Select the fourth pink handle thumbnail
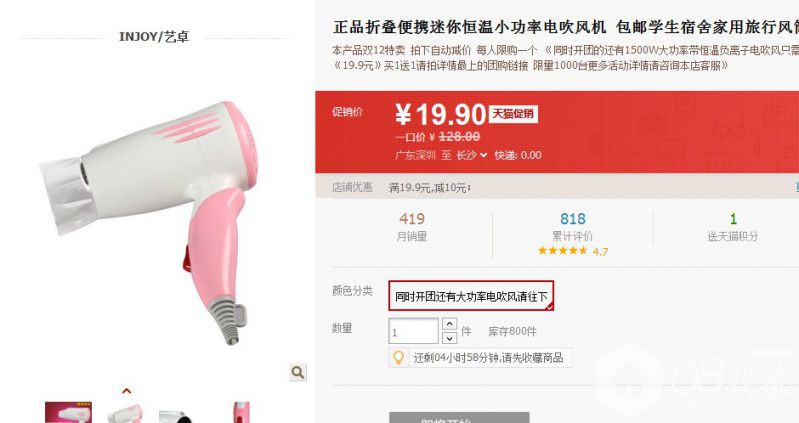The width and height of the screenshot is (799, 423). point(241,412)
